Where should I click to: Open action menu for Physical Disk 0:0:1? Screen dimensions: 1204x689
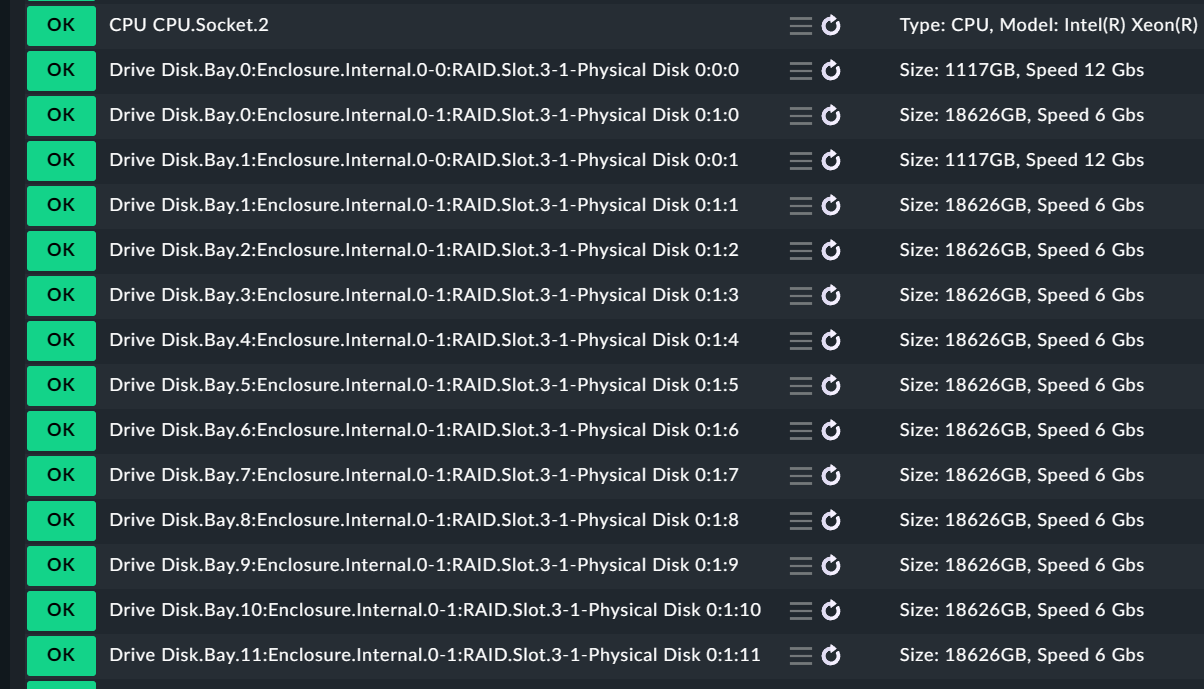(x=800, y=161)
